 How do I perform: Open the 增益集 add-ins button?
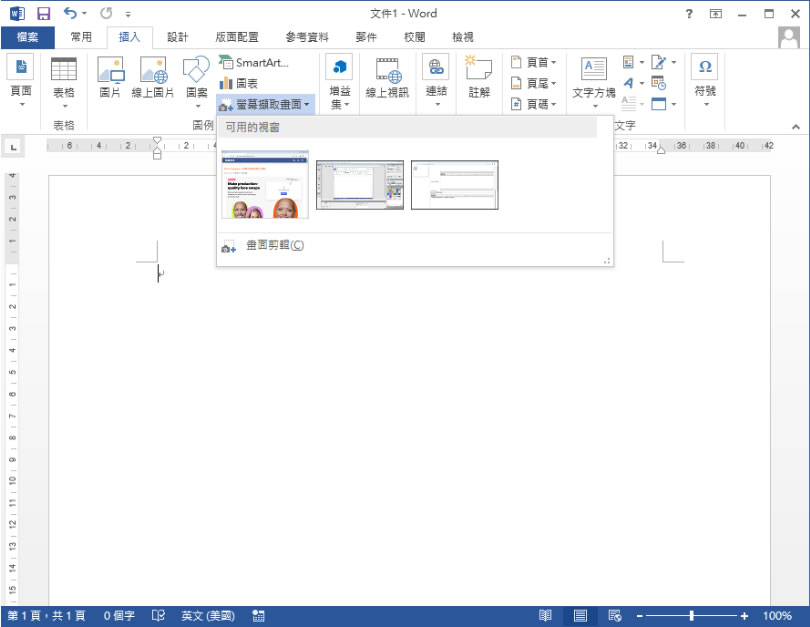(339, 82)
